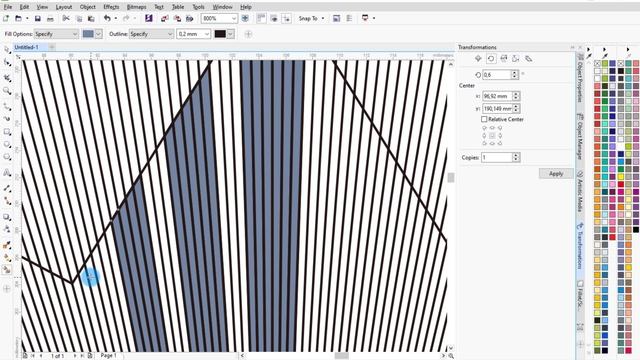Open the outline color picker dropdown
The height and width of the screenshot is (360, 640).
(x=231, y=34)
